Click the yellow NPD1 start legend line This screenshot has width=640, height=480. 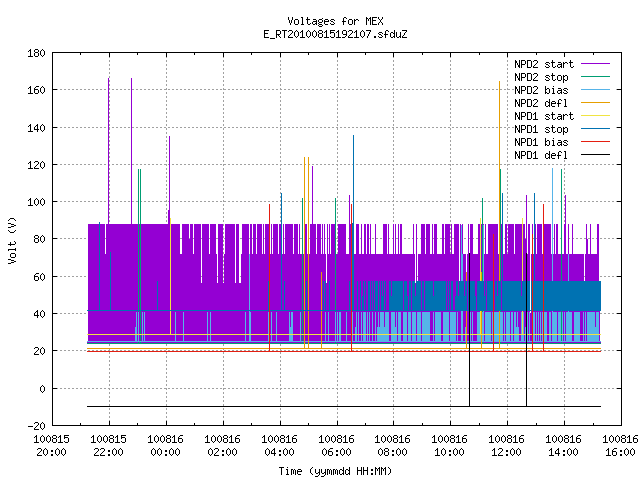(595, 116)
